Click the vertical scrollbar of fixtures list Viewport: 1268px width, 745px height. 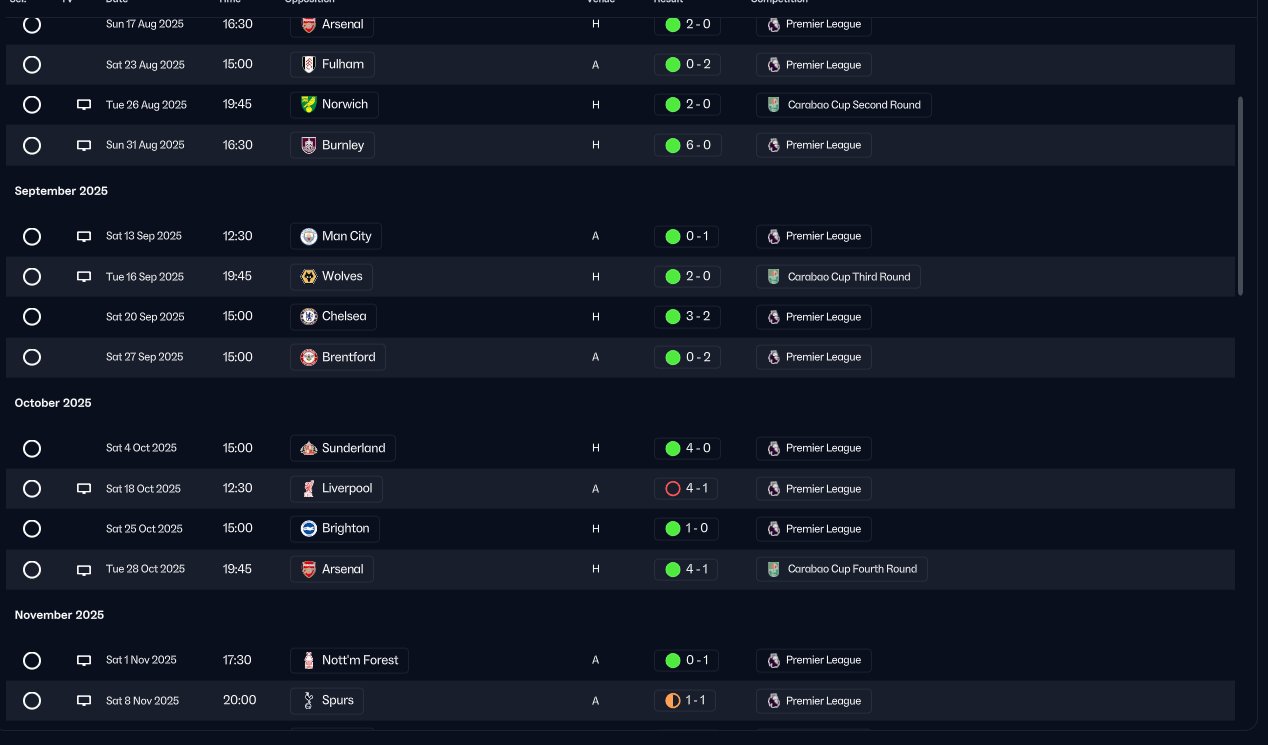point(1241,195)
